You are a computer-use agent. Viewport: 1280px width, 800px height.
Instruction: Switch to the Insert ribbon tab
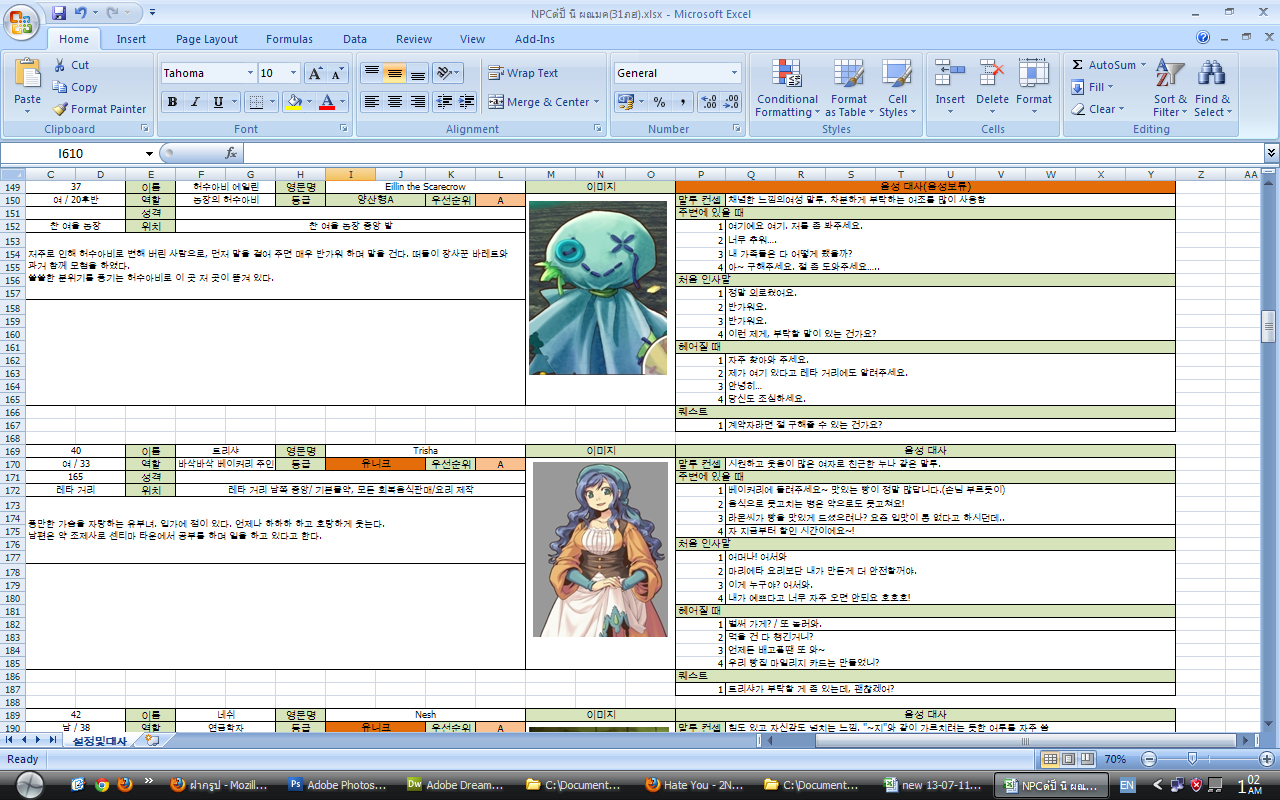click(x=131, y=39)
